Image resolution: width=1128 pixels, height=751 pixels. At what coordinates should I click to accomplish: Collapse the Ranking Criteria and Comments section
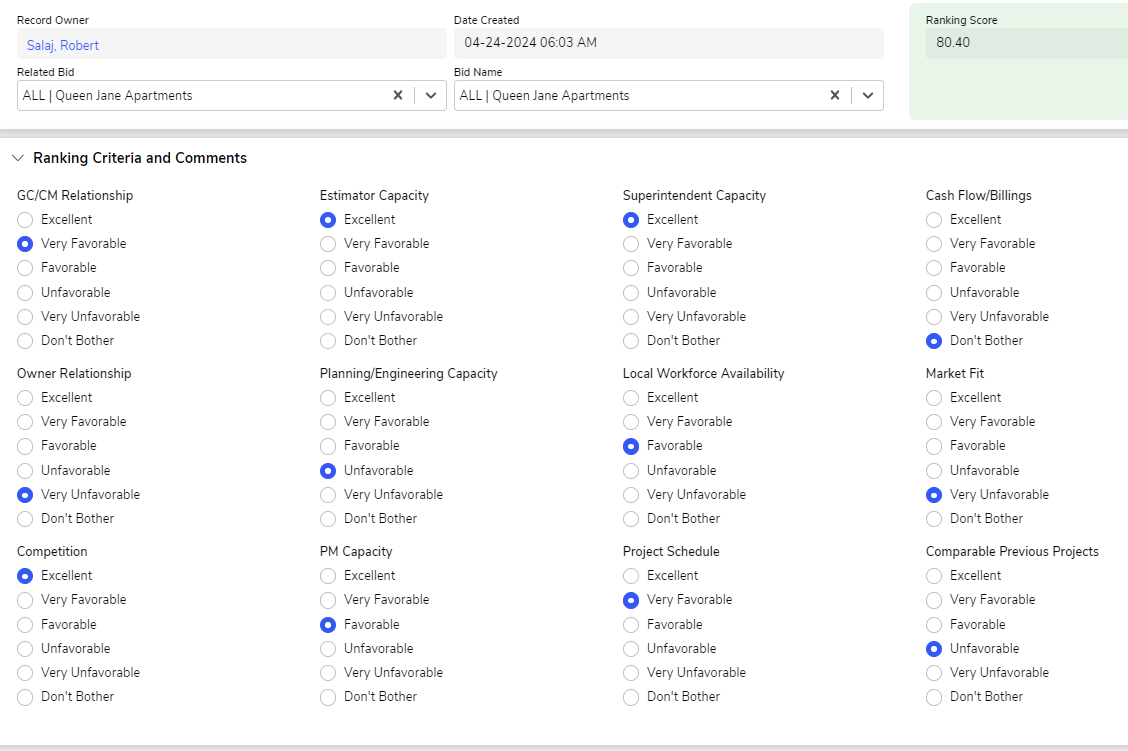click(17, 157)
